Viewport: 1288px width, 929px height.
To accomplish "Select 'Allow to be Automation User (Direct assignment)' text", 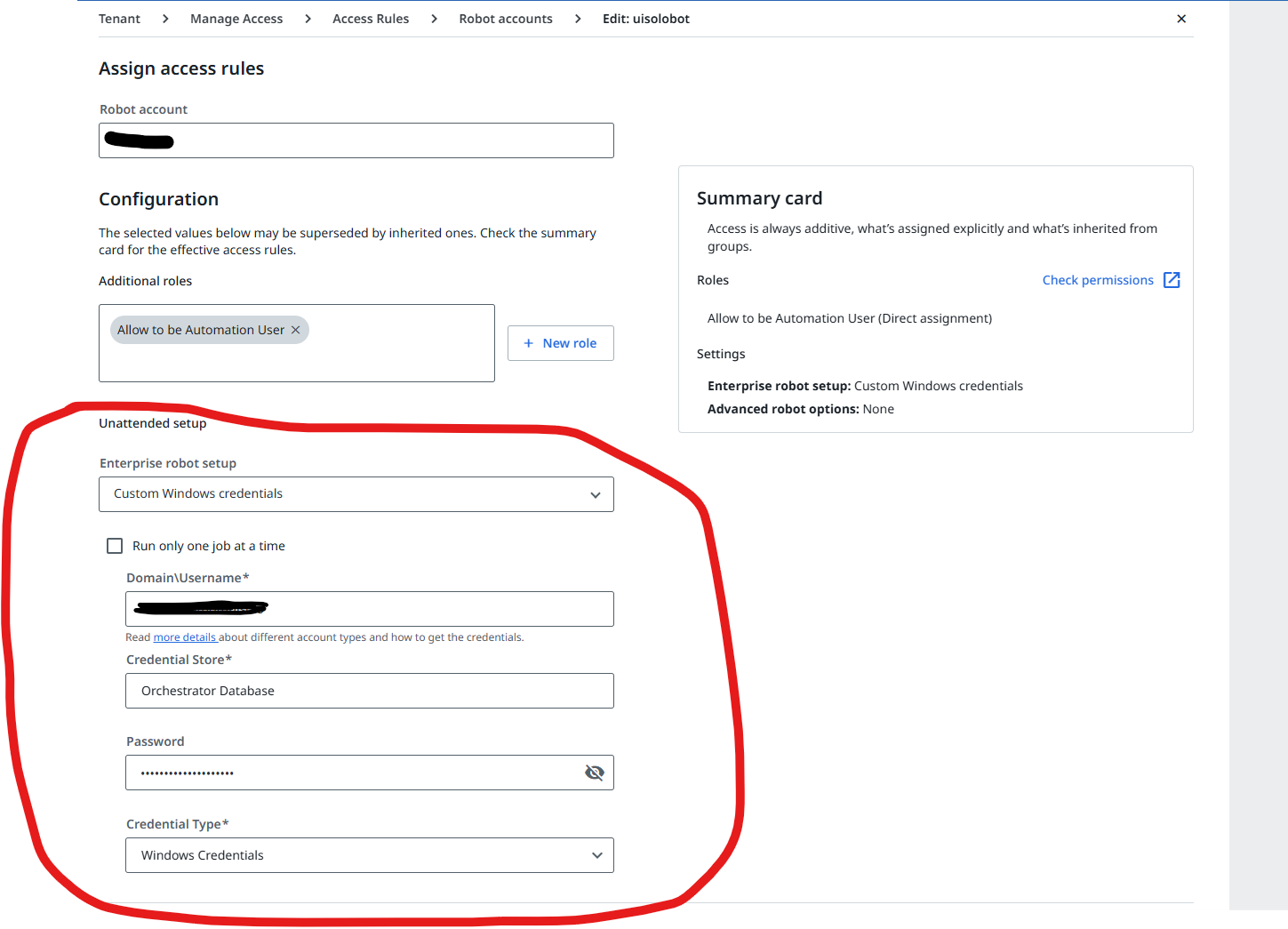I will coord(850,318).
